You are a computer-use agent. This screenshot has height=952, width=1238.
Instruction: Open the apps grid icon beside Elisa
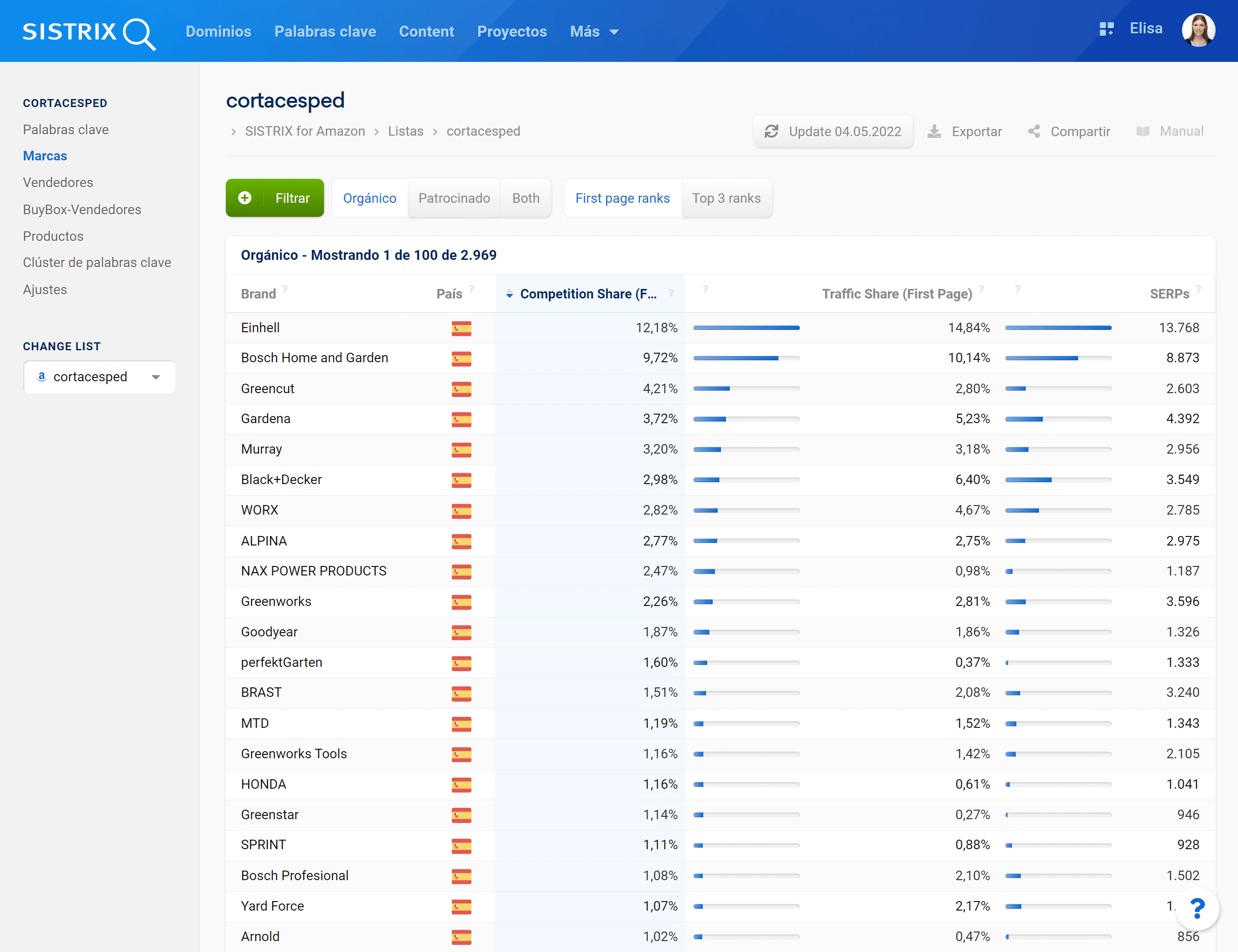(1106, 29)
